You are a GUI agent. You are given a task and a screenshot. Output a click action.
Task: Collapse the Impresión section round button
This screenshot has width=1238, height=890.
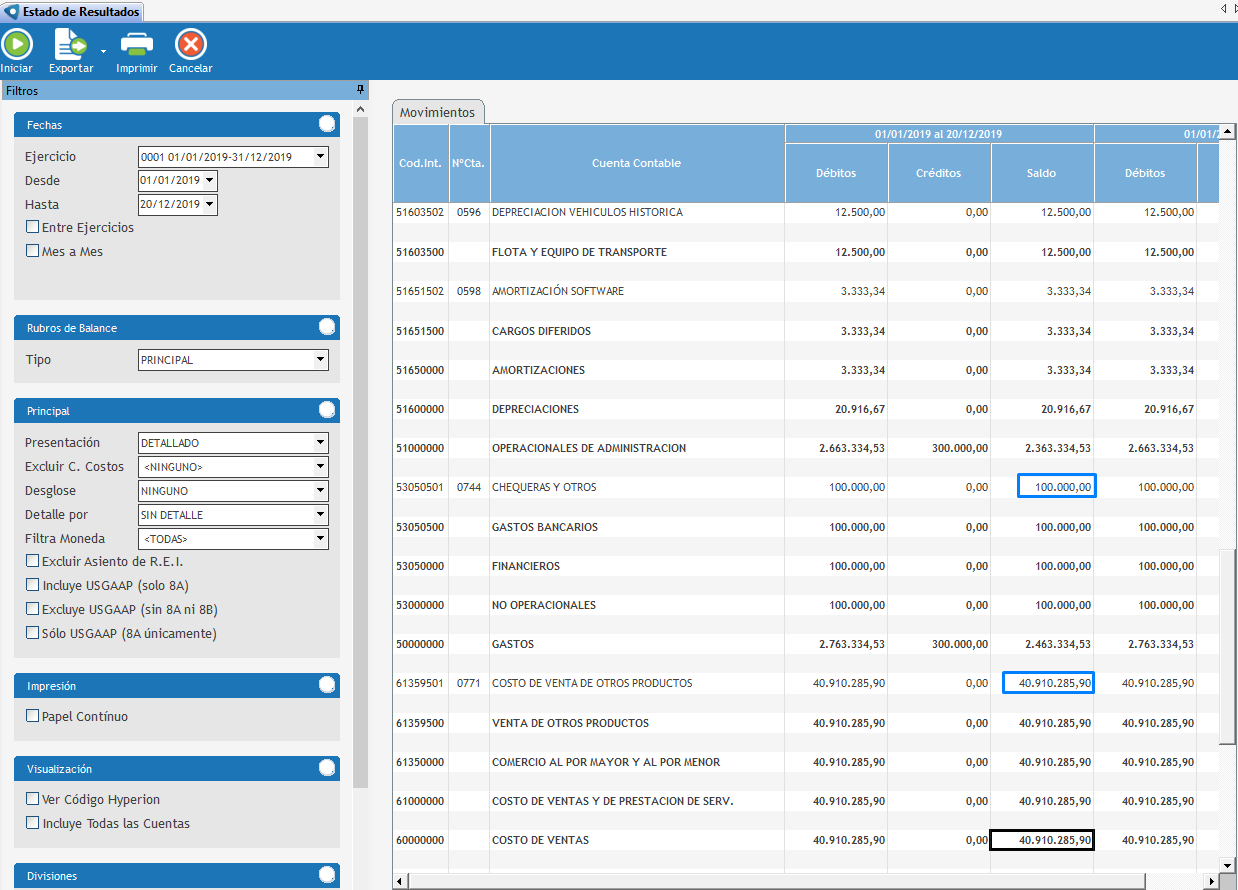[x=326, y=686]
